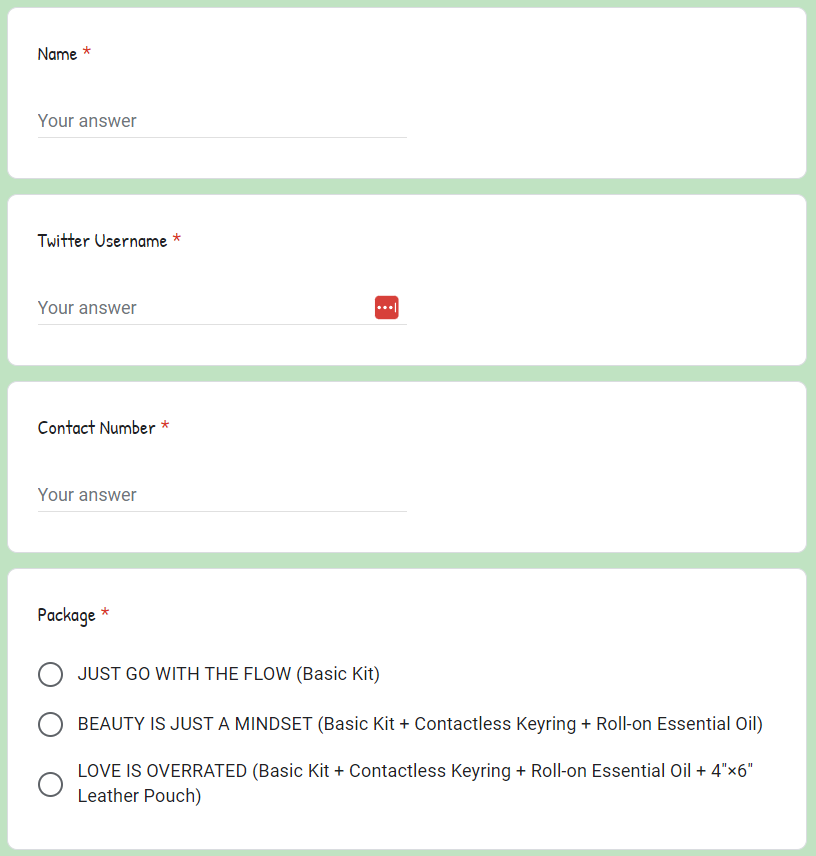This screenshot has height=856, width=816.
Task: Click the 'Name' question title
Action: coord(57,54)
